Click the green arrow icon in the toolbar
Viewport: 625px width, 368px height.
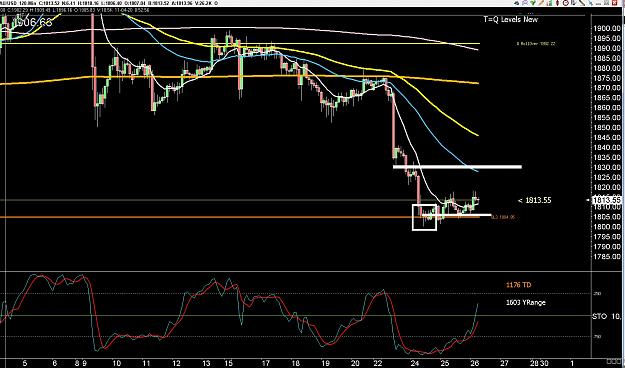point(533,3)
